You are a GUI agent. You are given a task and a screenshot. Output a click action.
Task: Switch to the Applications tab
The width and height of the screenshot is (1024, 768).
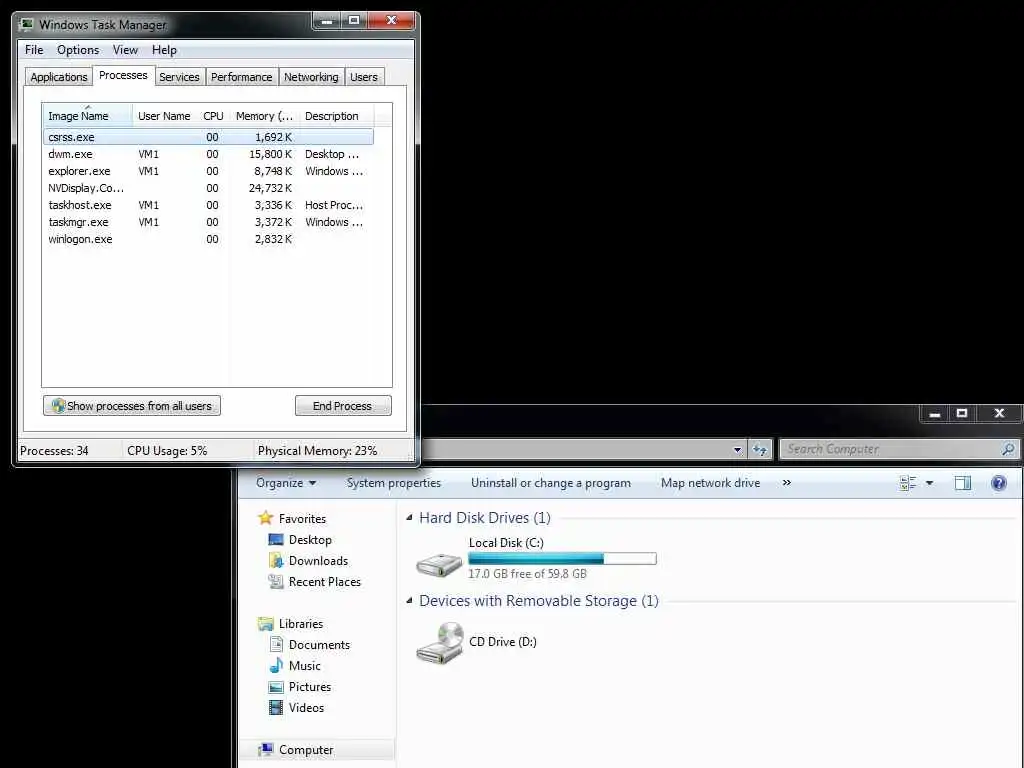59,77
